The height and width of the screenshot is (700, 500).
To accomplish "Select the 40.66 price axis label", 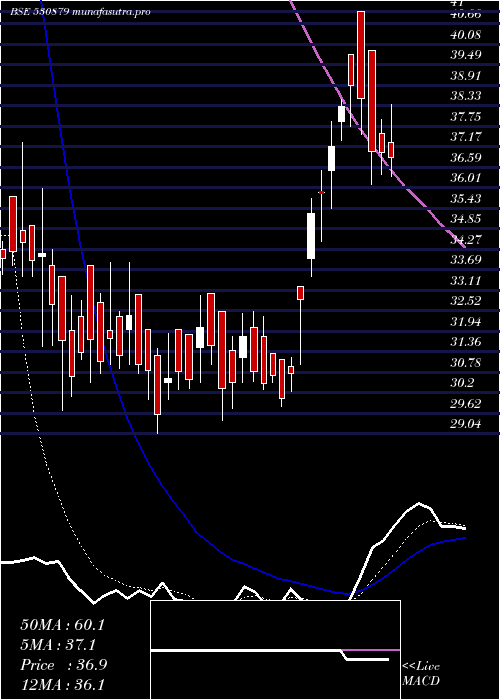I will [x=466, y=14].
